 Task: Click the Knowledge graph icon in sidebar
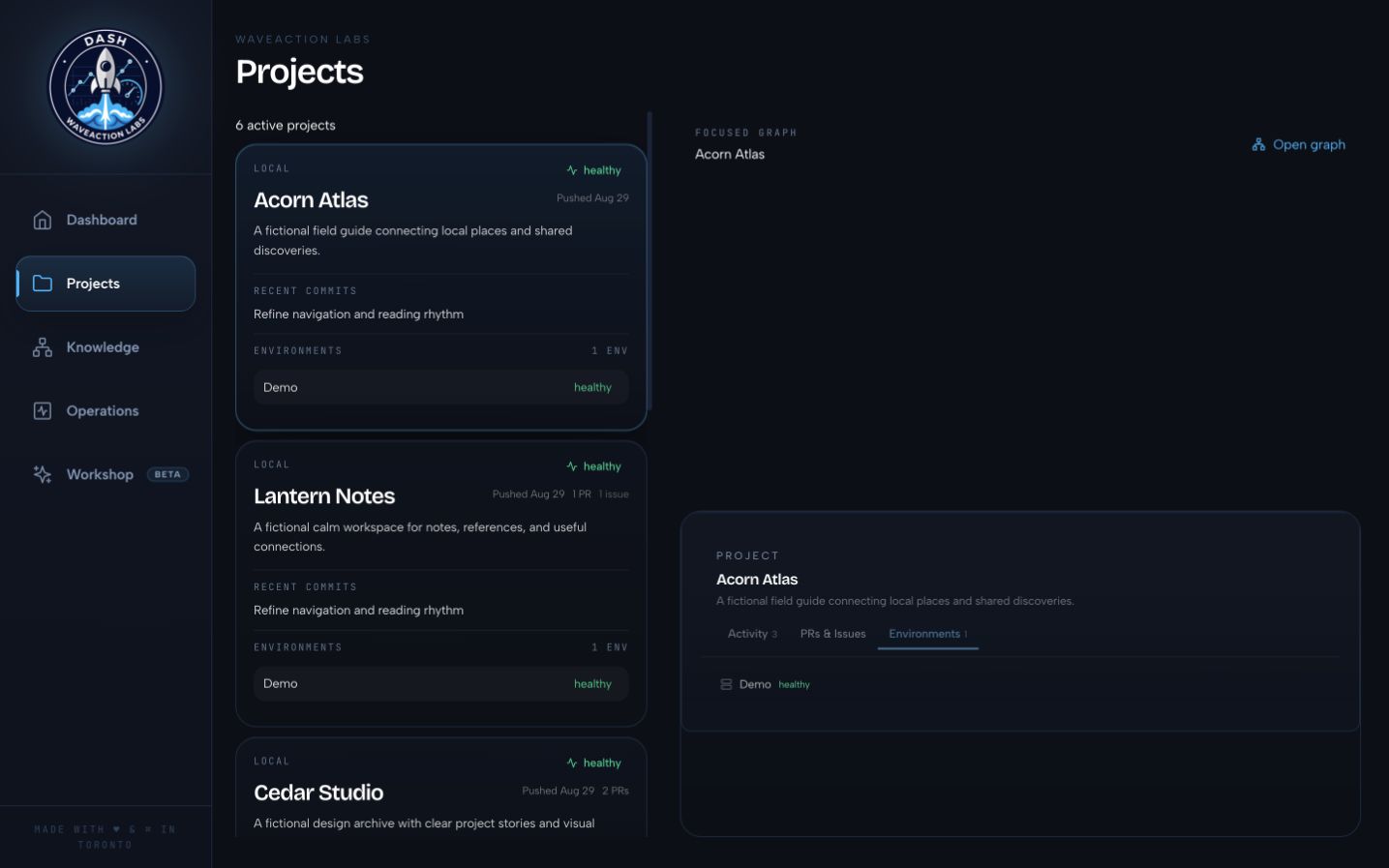pyautogui.click(x=43, y=347)
